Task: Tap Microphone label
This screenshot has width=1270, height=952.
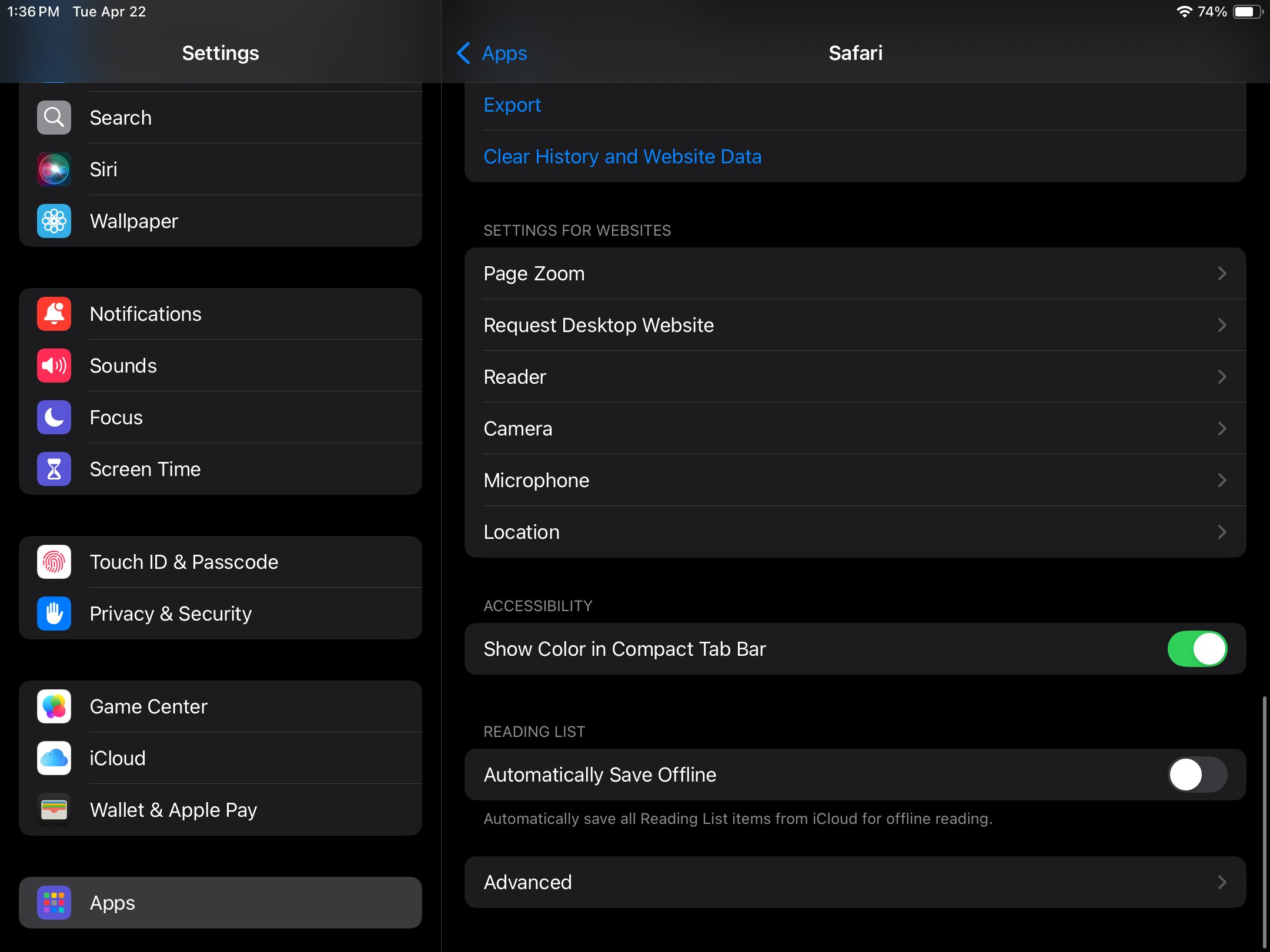Action: (x=536, y=480)
